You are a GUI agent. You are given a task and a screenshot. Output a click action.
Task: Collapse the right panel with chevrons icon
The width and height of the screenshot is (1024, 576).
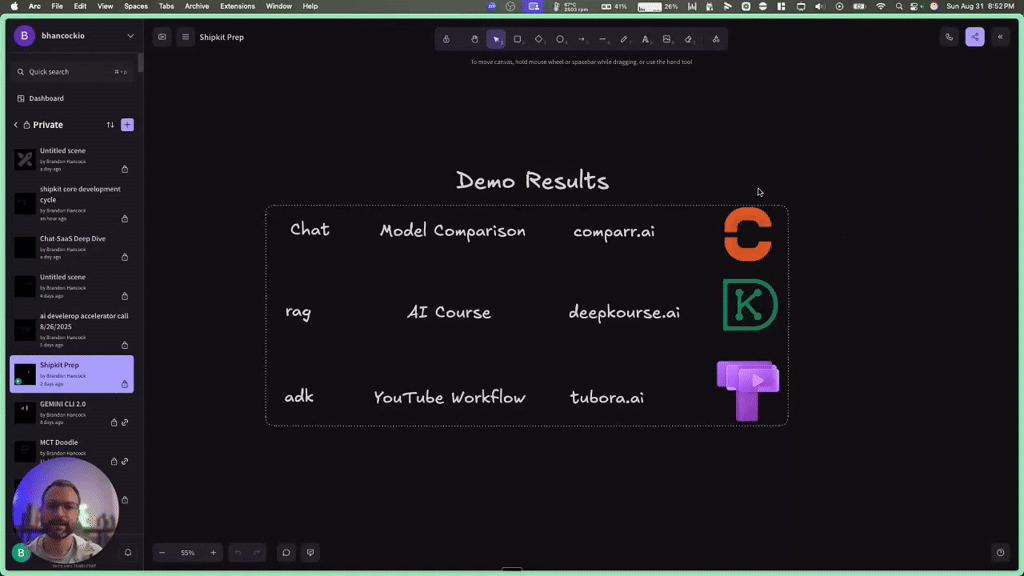pyautogui.click(x=1000, y=37)
